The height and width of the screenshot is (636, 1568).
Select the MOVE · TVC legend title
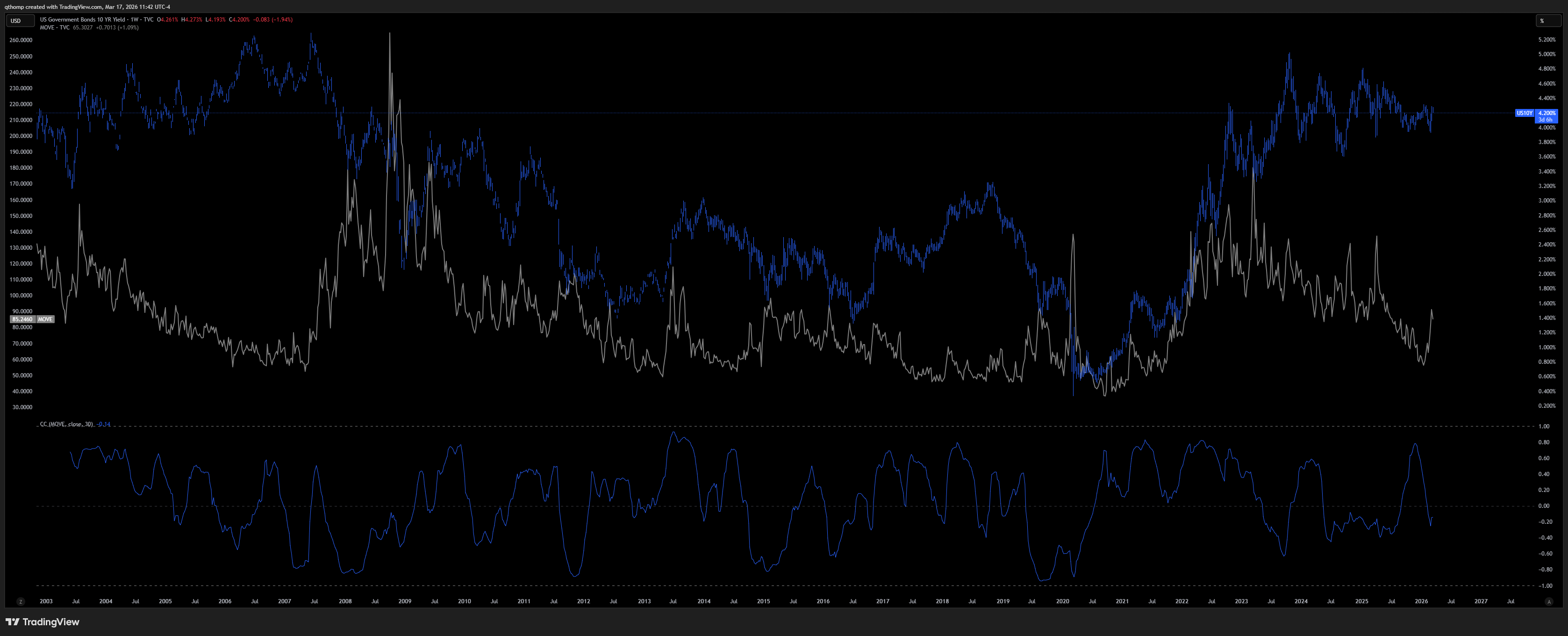[x=55, y=28]
